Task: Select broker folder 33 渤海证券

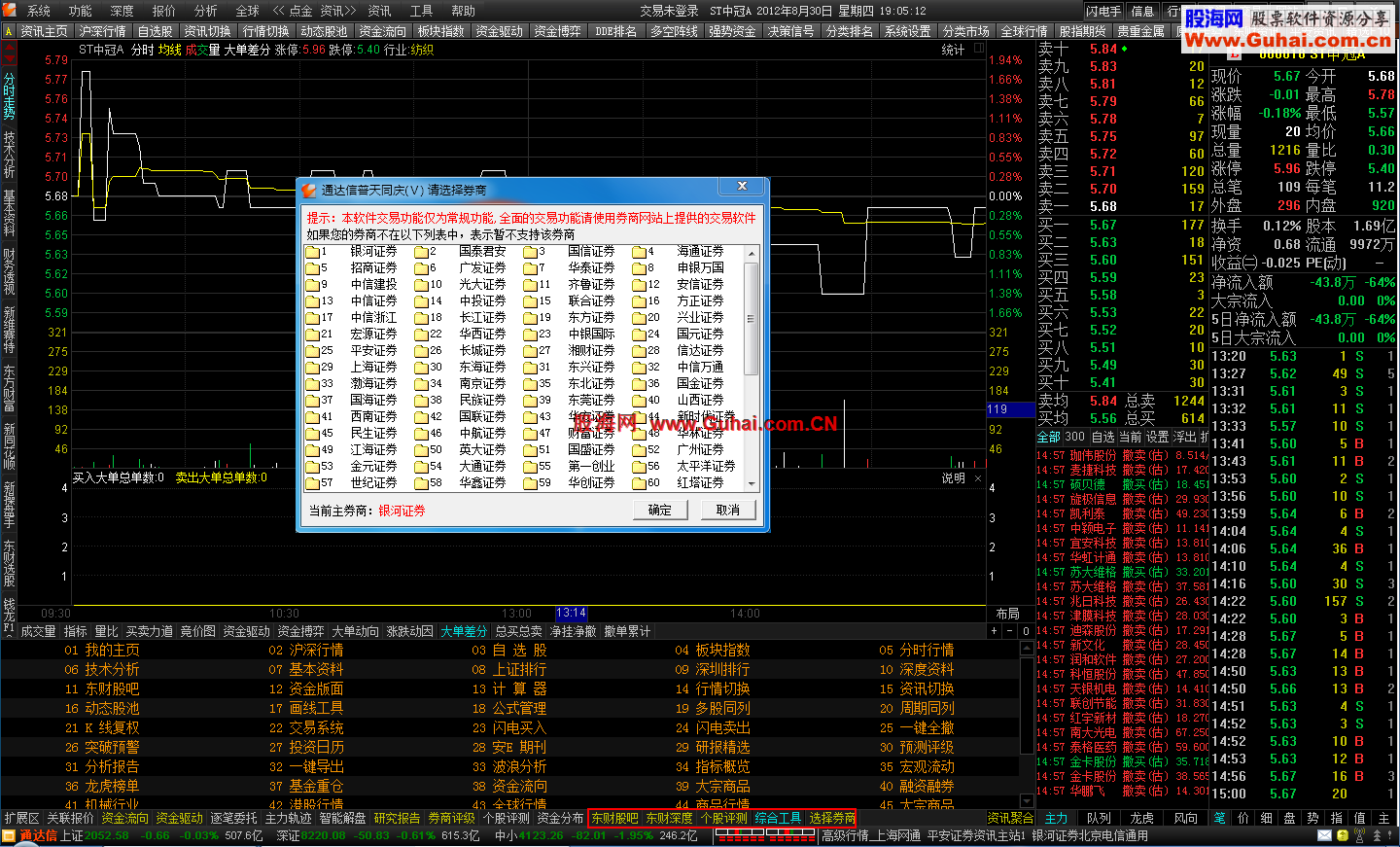Action: pyautogui.click(x=352, y=384)
